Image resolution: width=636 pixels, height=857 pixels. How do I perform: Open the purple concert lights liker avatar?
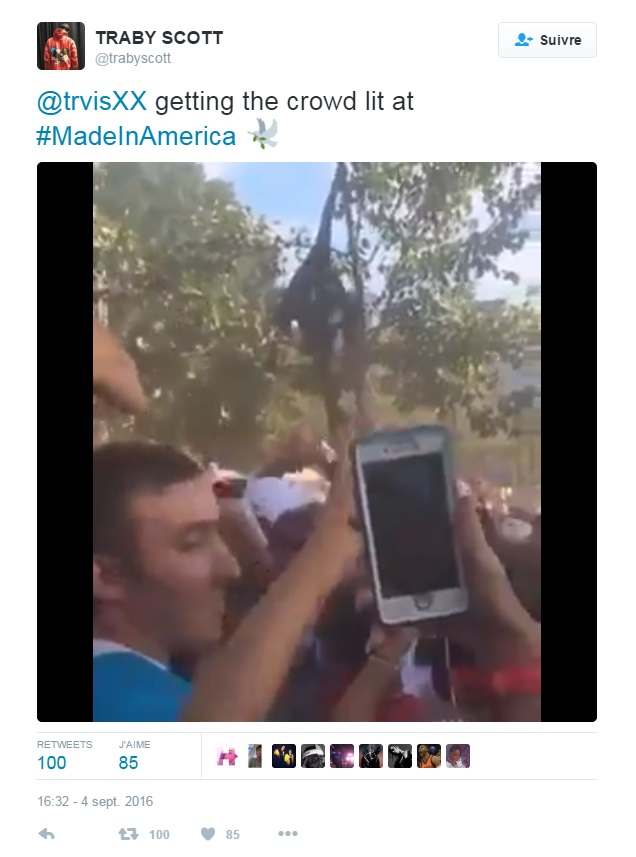341,756
